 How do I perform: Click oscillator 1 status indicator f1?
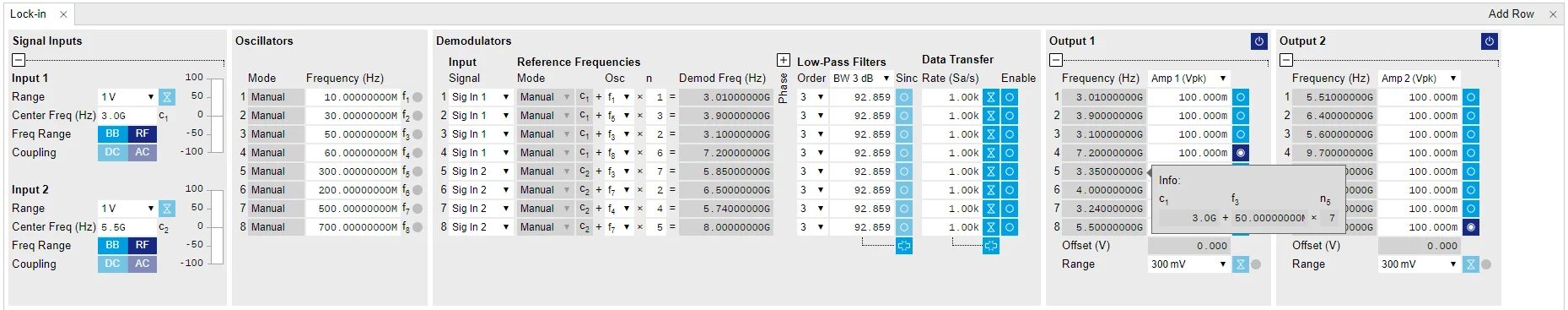click(x=418, y=97)
